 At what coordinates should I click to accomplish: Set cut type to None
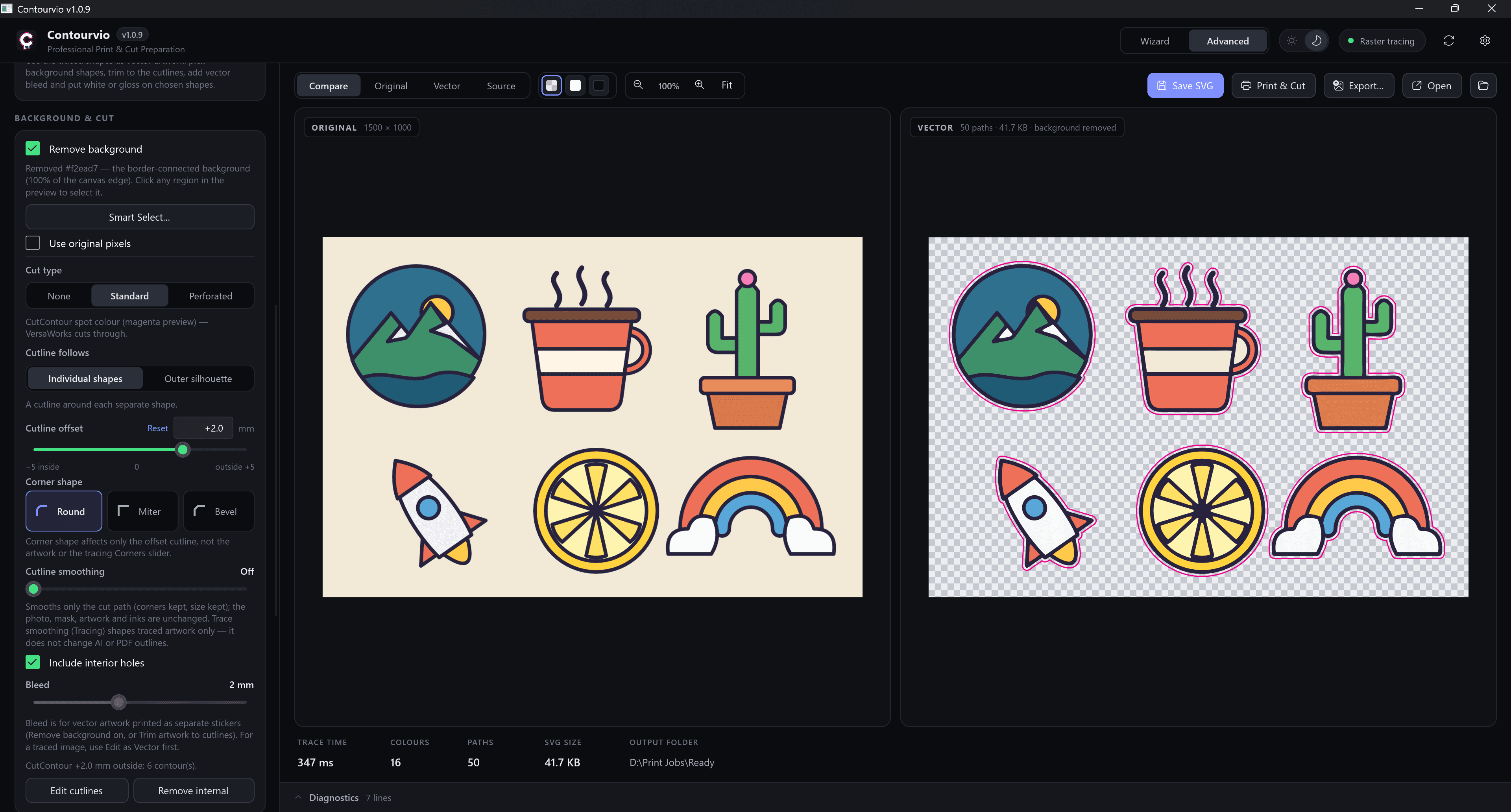59,296
